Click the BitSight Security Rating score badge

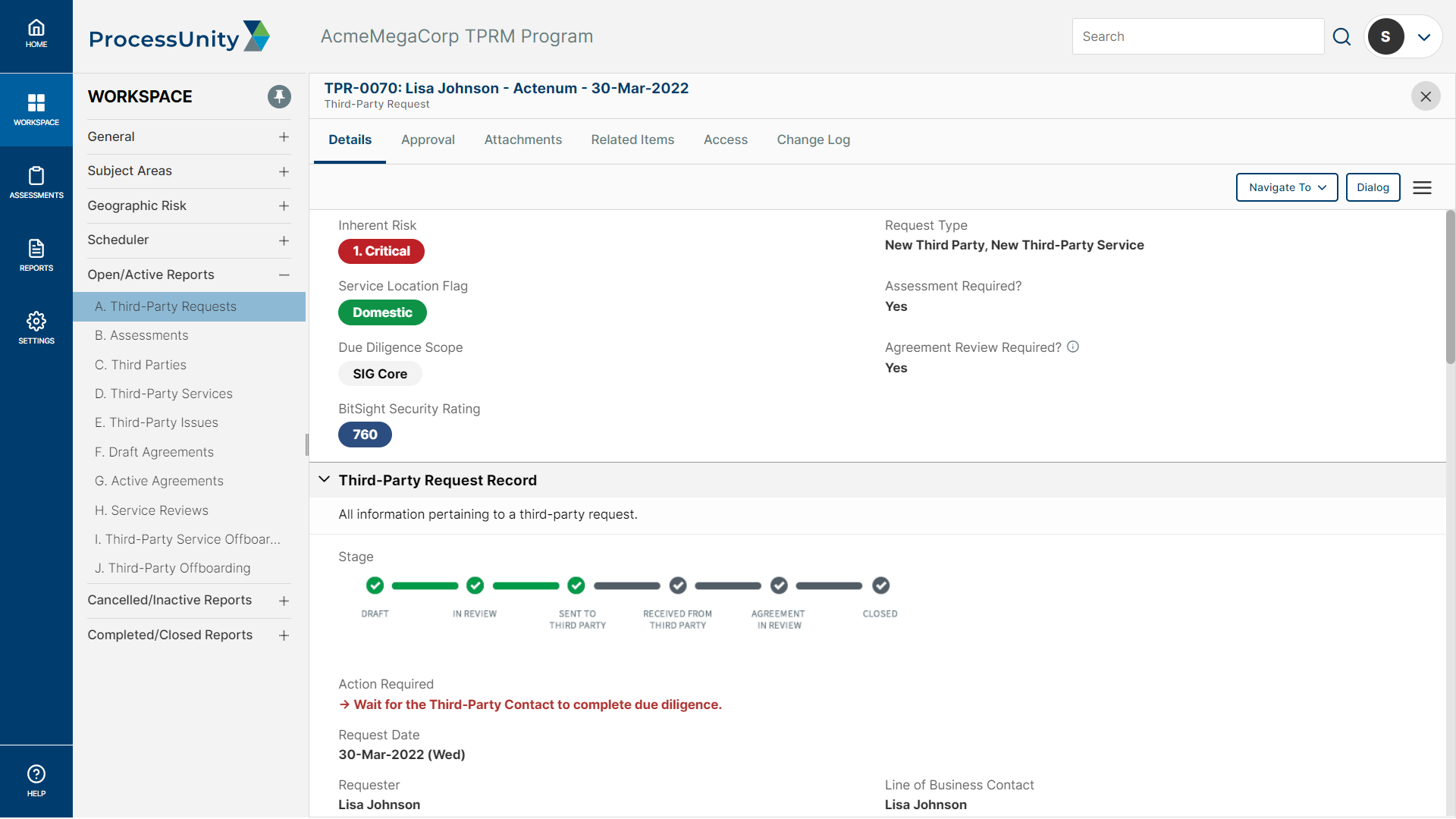pyautogui.click(x=364, y=434)
